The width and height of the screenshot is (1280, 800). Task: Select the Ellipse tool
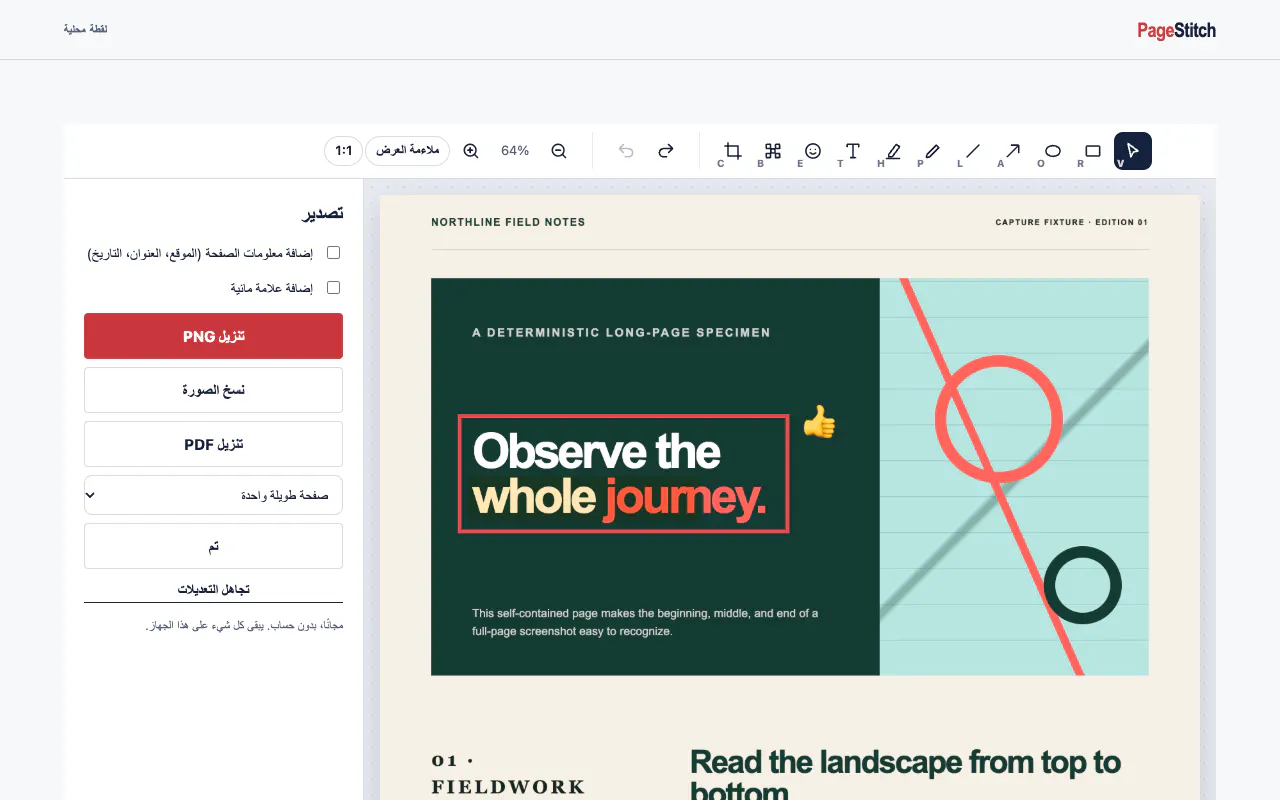point(1053,151)
